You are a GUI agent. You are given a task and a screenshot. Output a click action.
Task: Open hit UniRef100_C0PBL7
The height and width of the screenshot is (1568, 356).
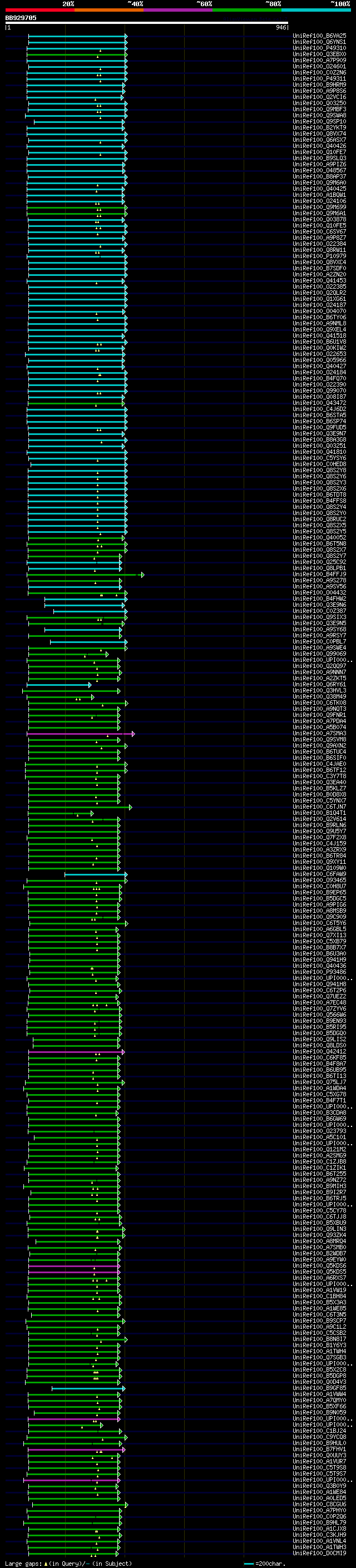[x=319, y=641]
